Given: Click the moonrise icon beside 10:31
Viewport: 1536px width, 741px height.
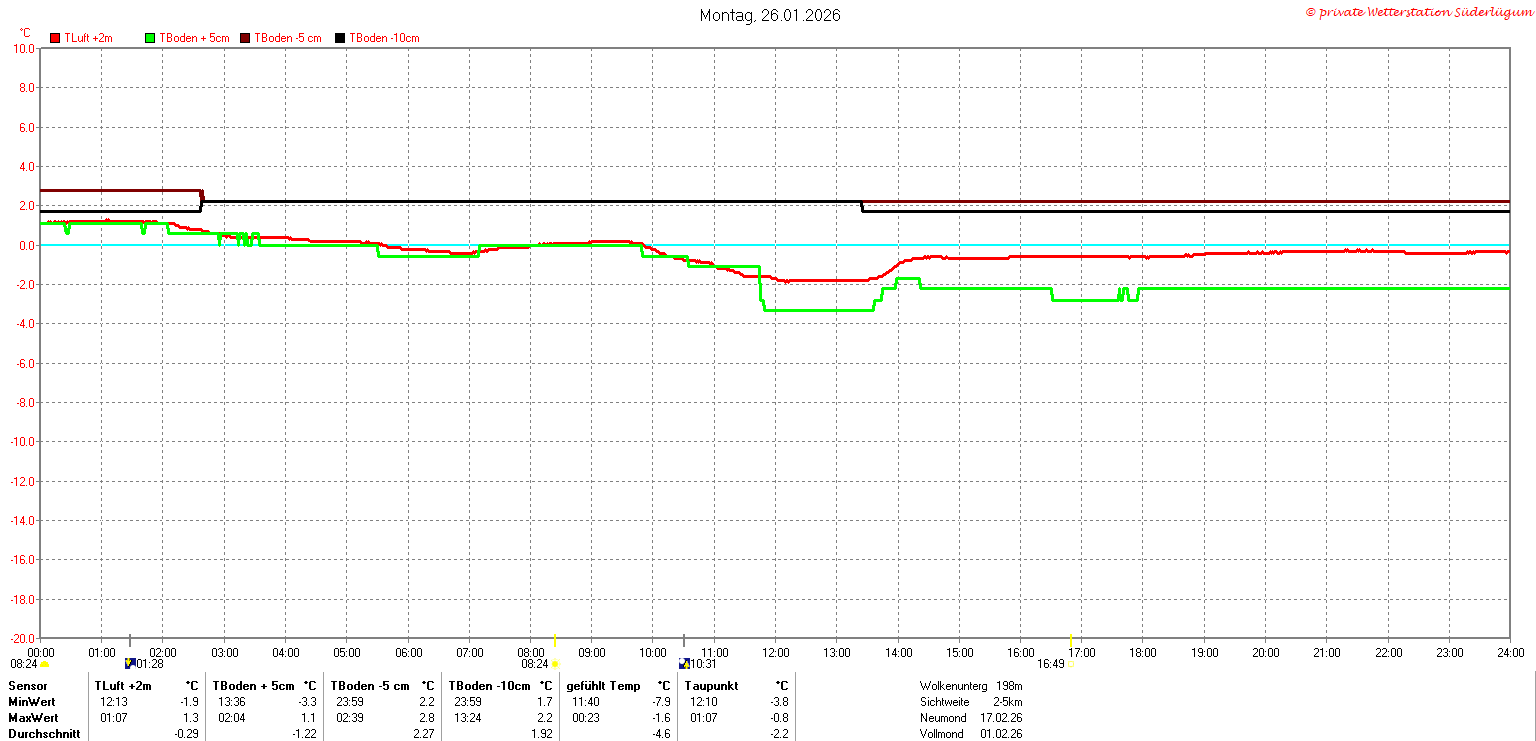Looking at the screenshot, I should (x=684, y=663).
